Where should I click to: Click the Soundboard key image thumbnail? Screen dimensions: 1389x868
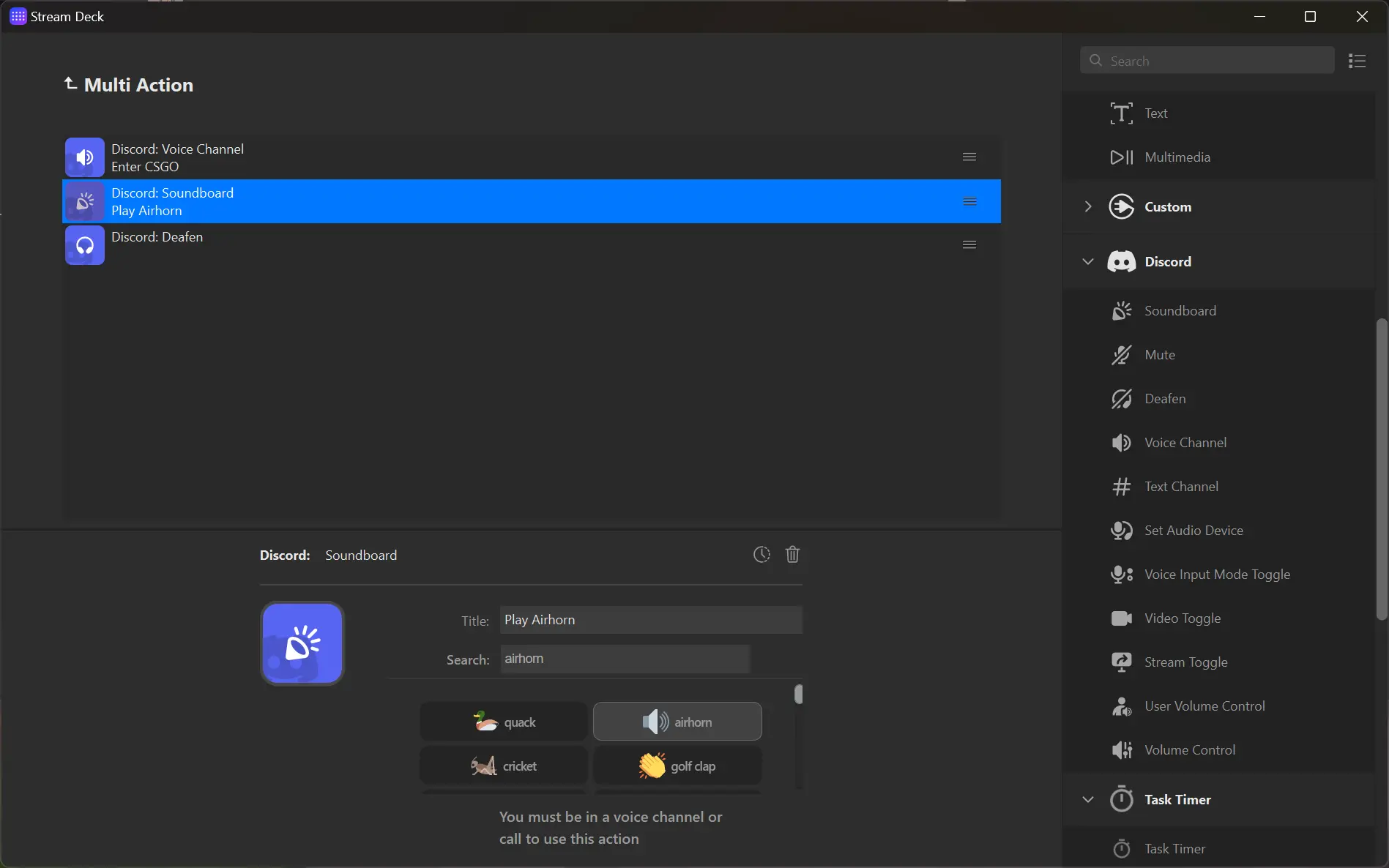click(x=302, y=643)
